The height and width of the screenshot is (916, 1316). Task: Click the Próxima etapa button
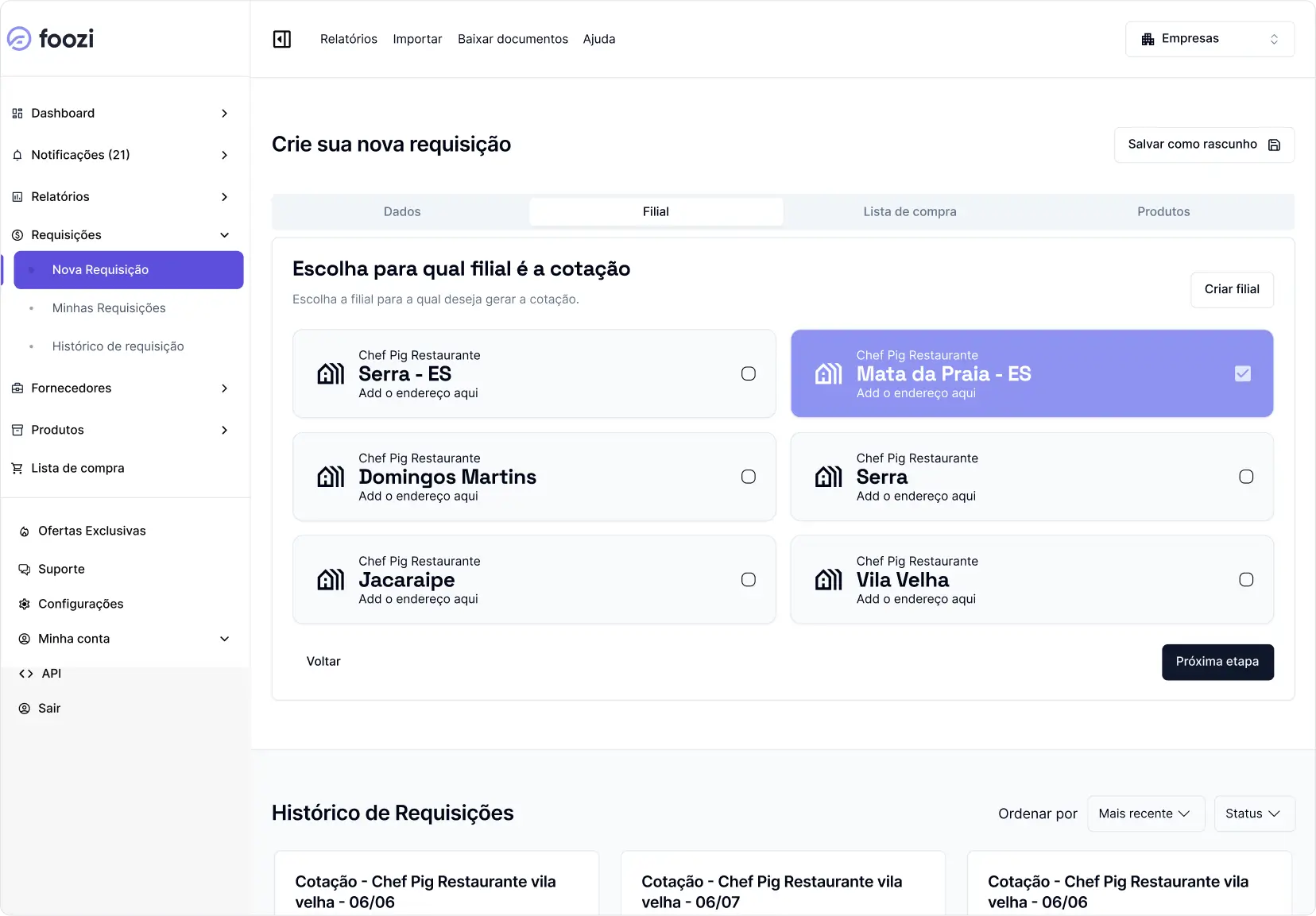point(1217,662)
